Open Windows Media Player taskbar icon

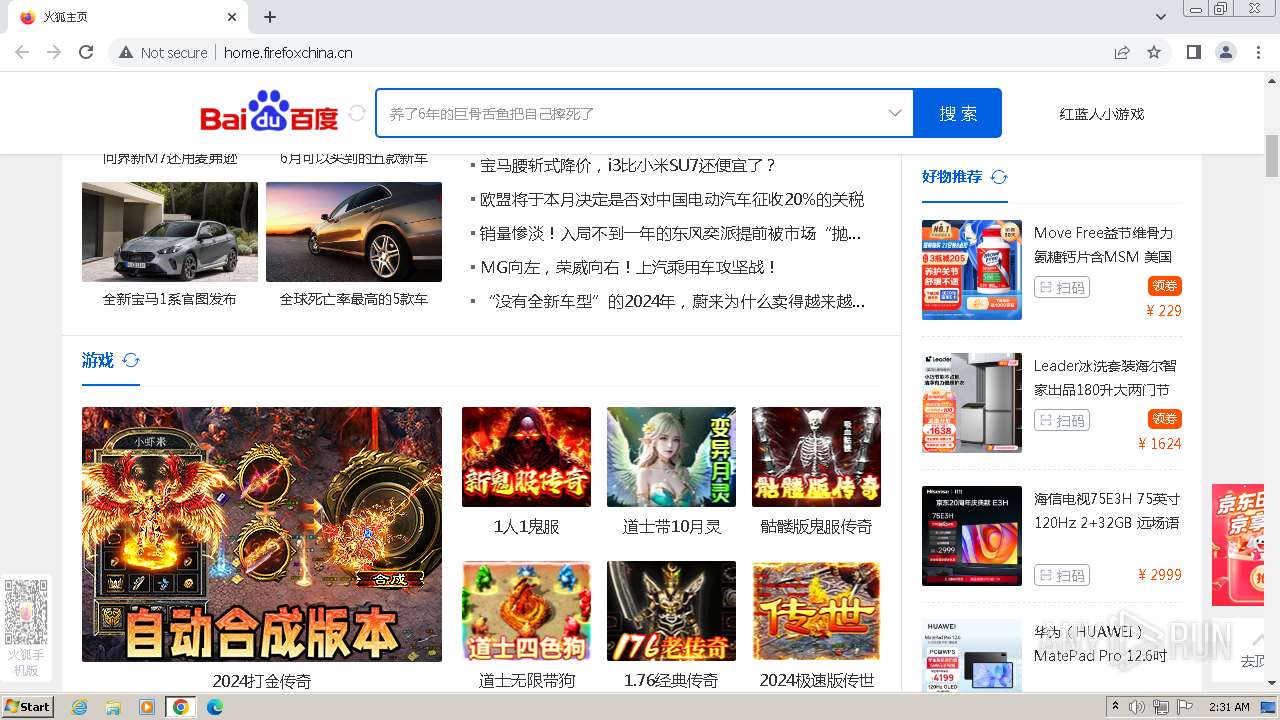tap(147, 707)
